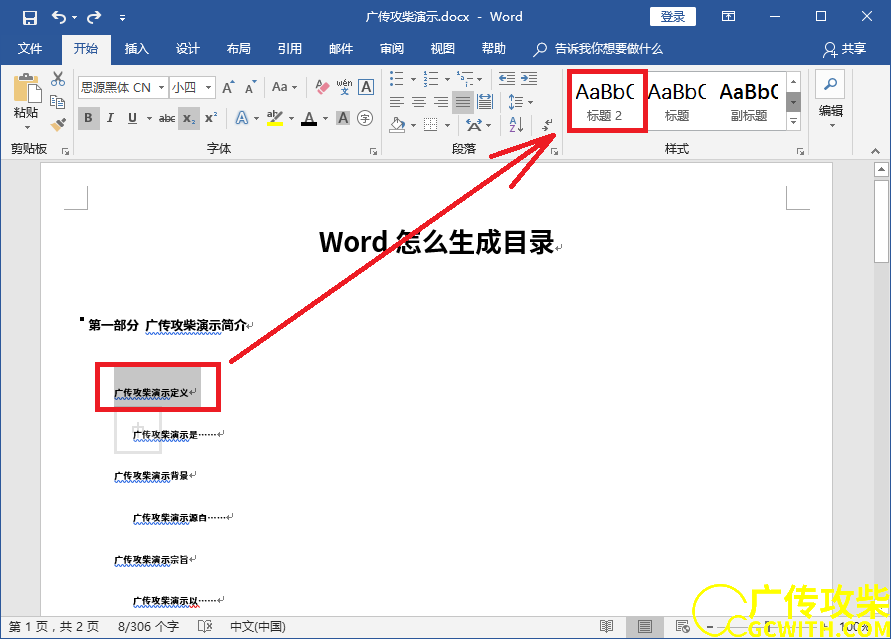Image resolution: width=891 pixels, height=639 pixels.
Task: Switch to the 引用 tab
Action: 290,49
